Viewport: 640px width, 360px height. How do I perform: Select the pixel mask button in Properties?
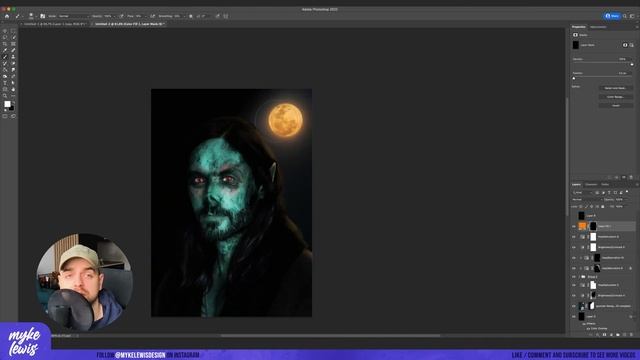click(x=625, y=45)
